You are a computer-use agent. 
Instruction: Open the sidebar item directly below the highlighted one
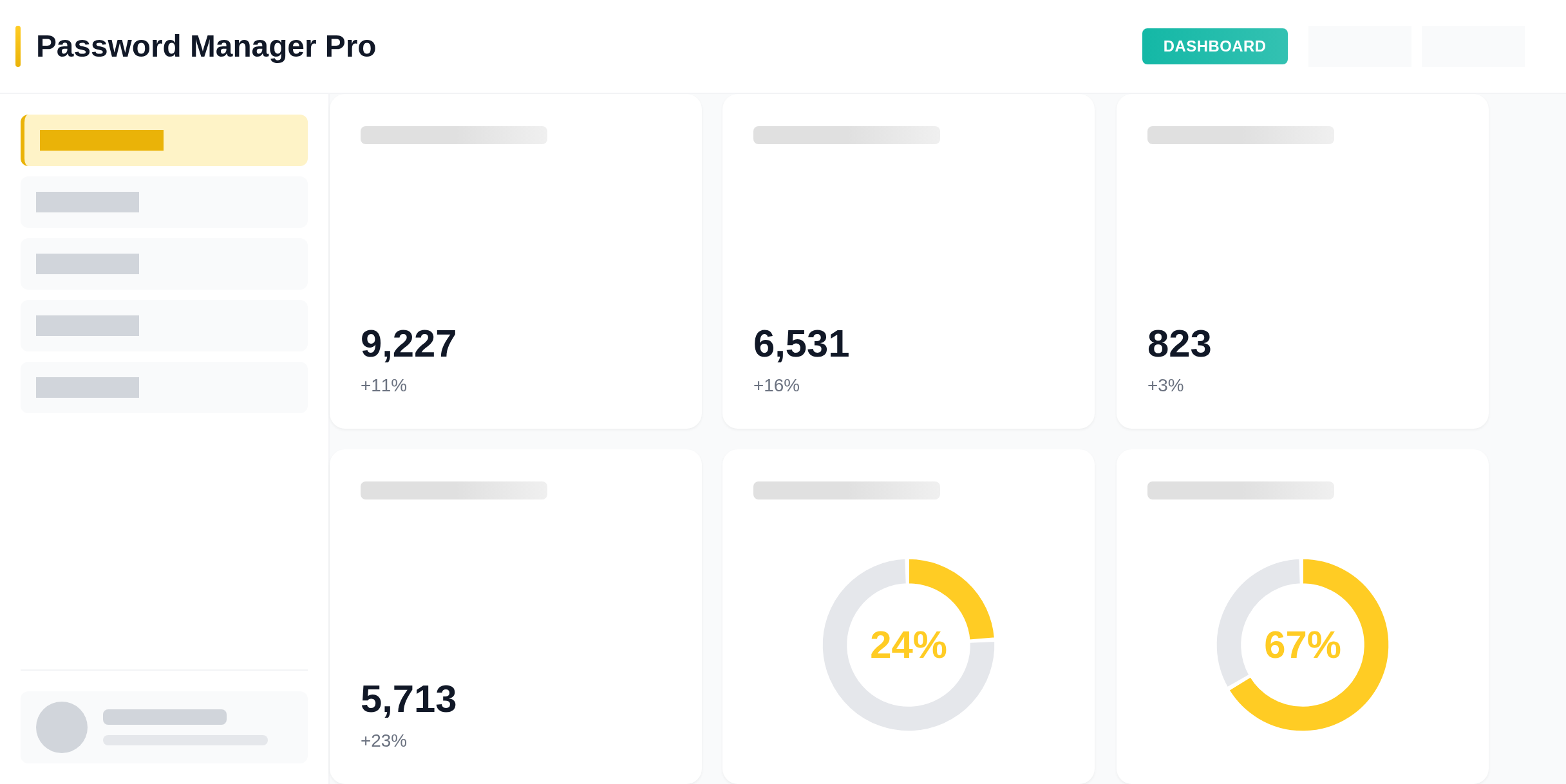(164, 202)
